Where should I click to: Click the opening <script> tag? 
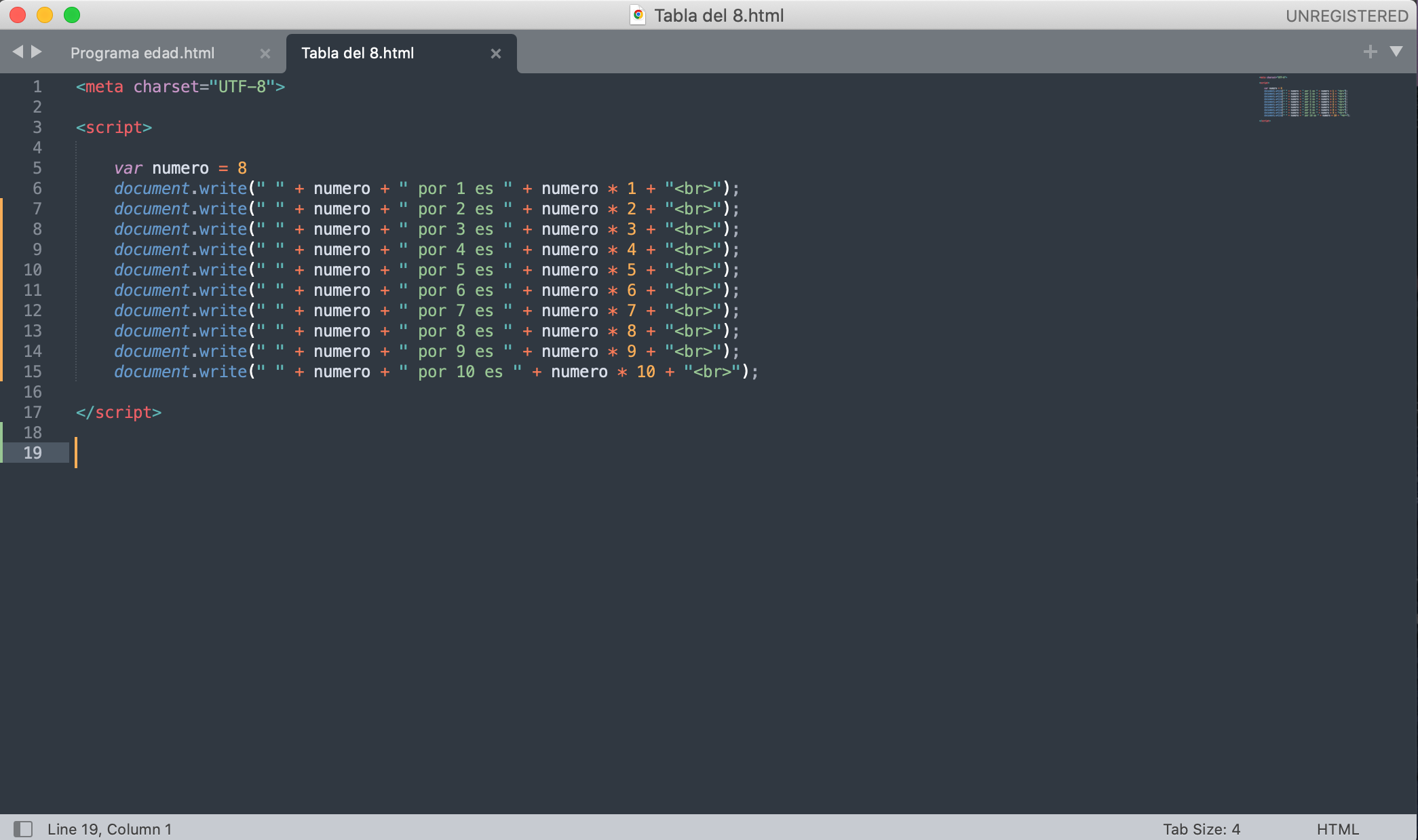click(x=114, y=128)
